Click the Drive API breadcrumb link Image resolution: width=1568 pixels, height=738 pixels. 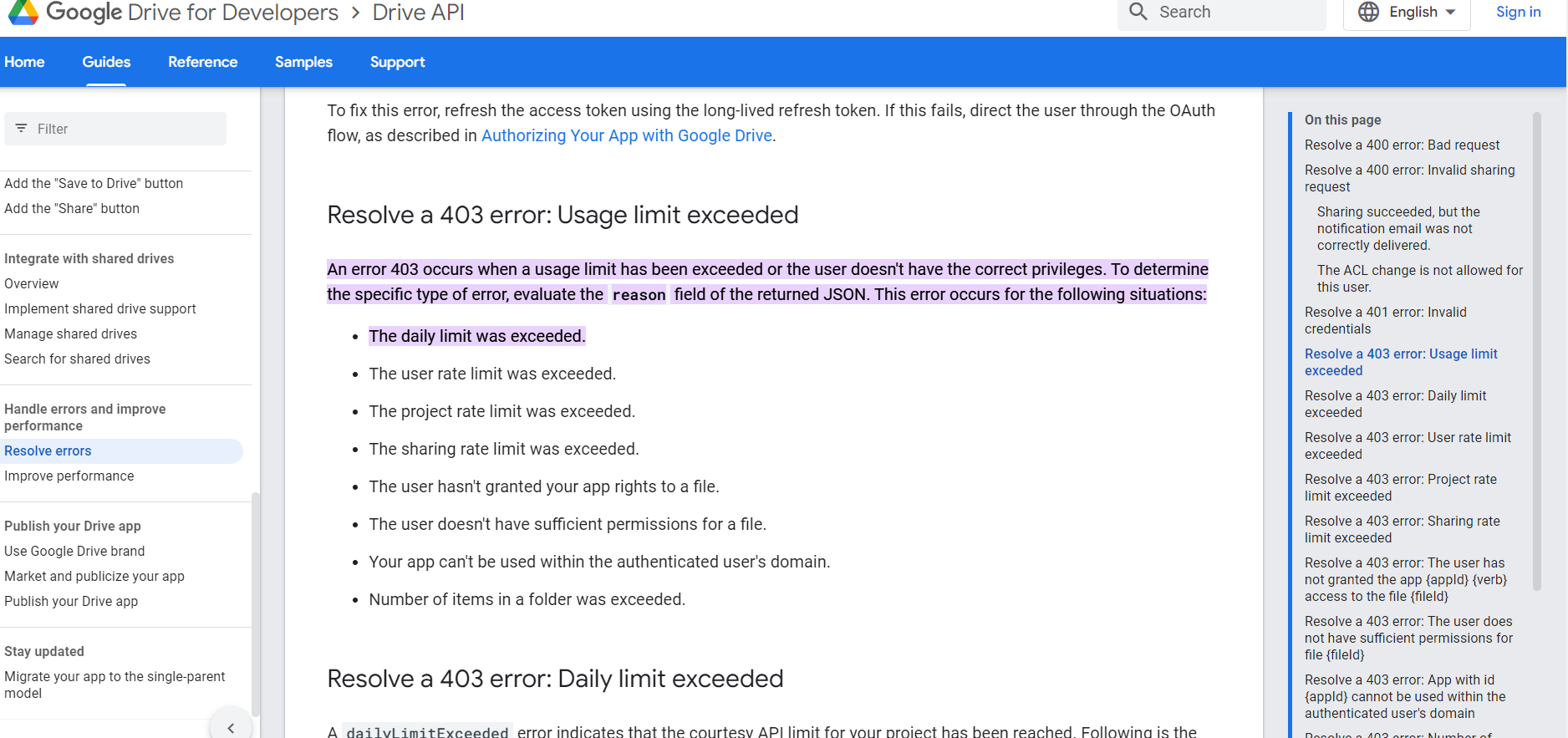pos(418,13)
